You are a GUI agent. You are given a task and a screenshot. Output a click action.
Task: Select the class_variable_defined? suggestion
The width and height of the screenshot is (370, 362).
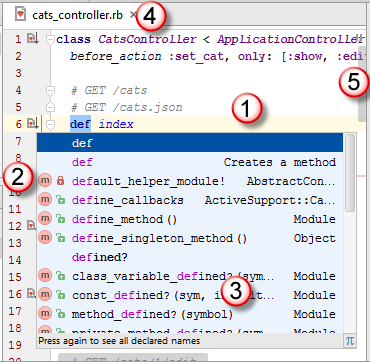point(190,276)
